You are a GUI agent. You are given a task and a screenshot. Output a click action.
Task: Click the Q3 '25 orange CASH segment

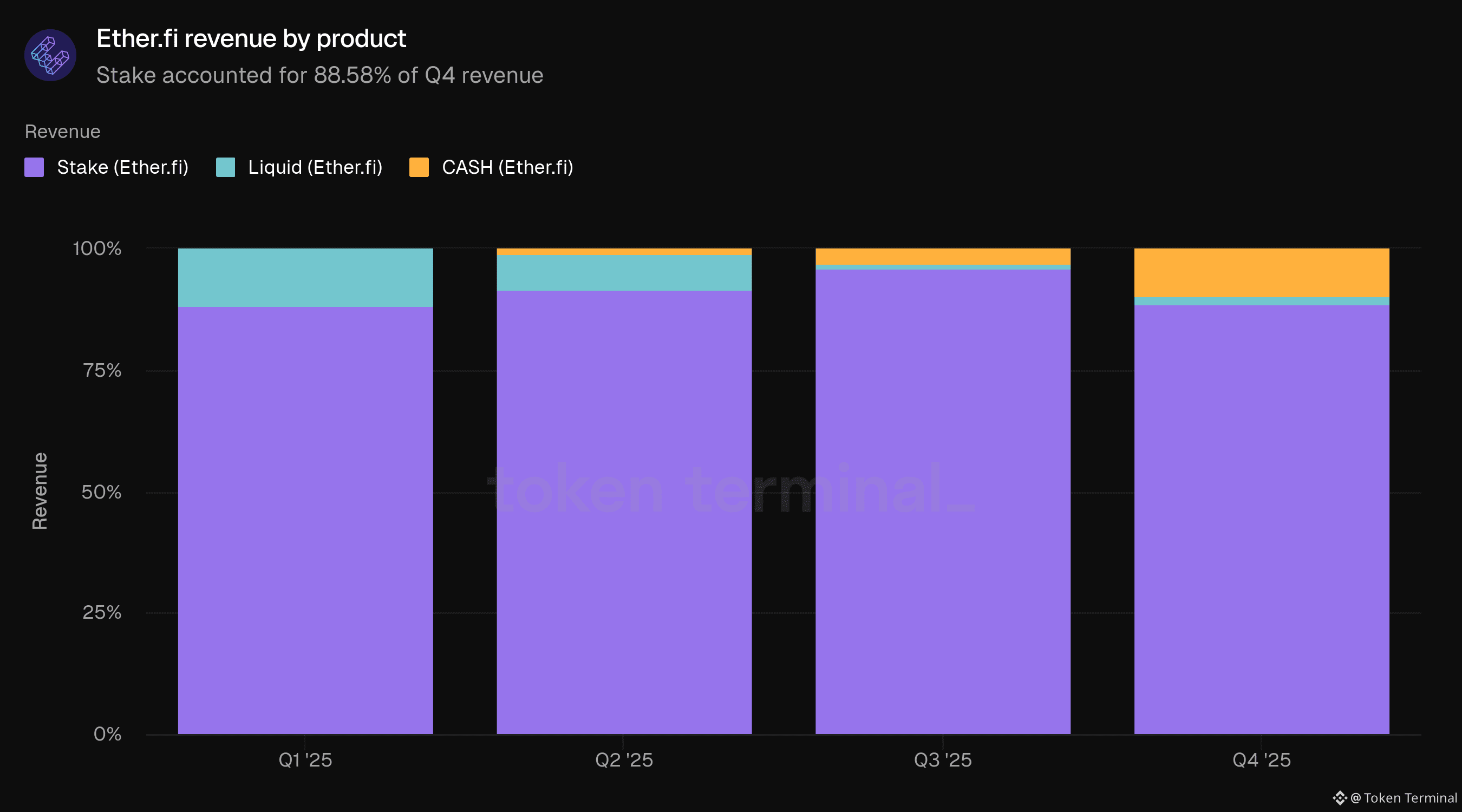tap(943, 256)
